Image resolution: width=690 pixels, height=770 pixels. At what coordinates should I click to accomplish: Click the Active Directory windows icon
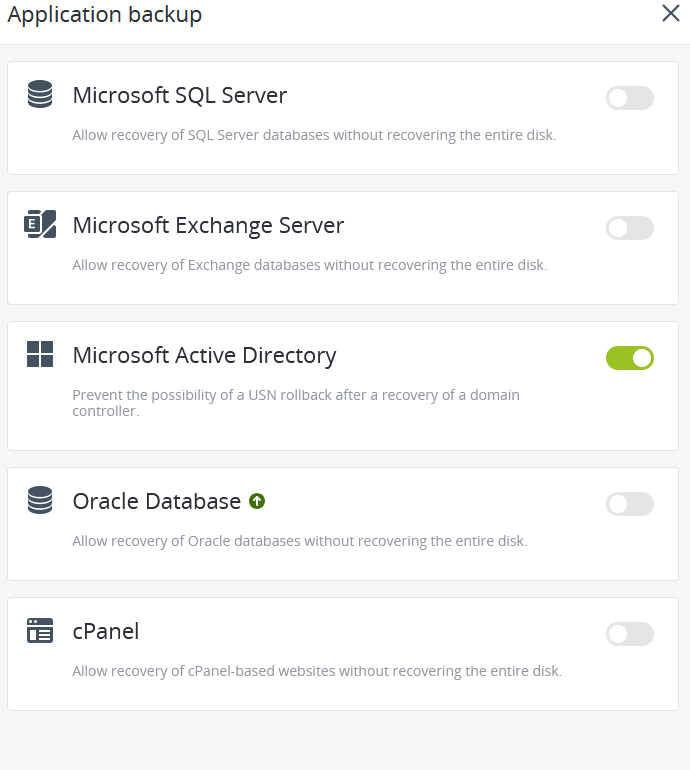point(40,354)
